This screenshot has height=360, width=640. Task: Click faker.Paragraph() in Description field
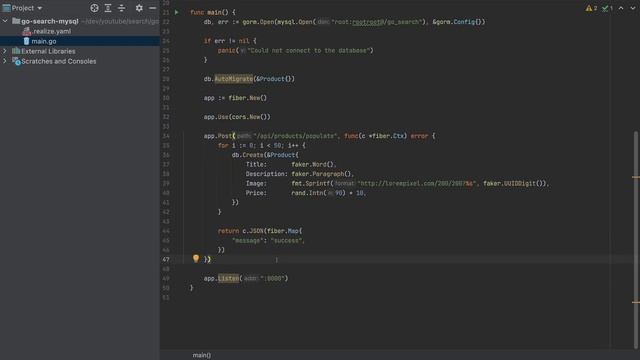coord(322,174)
